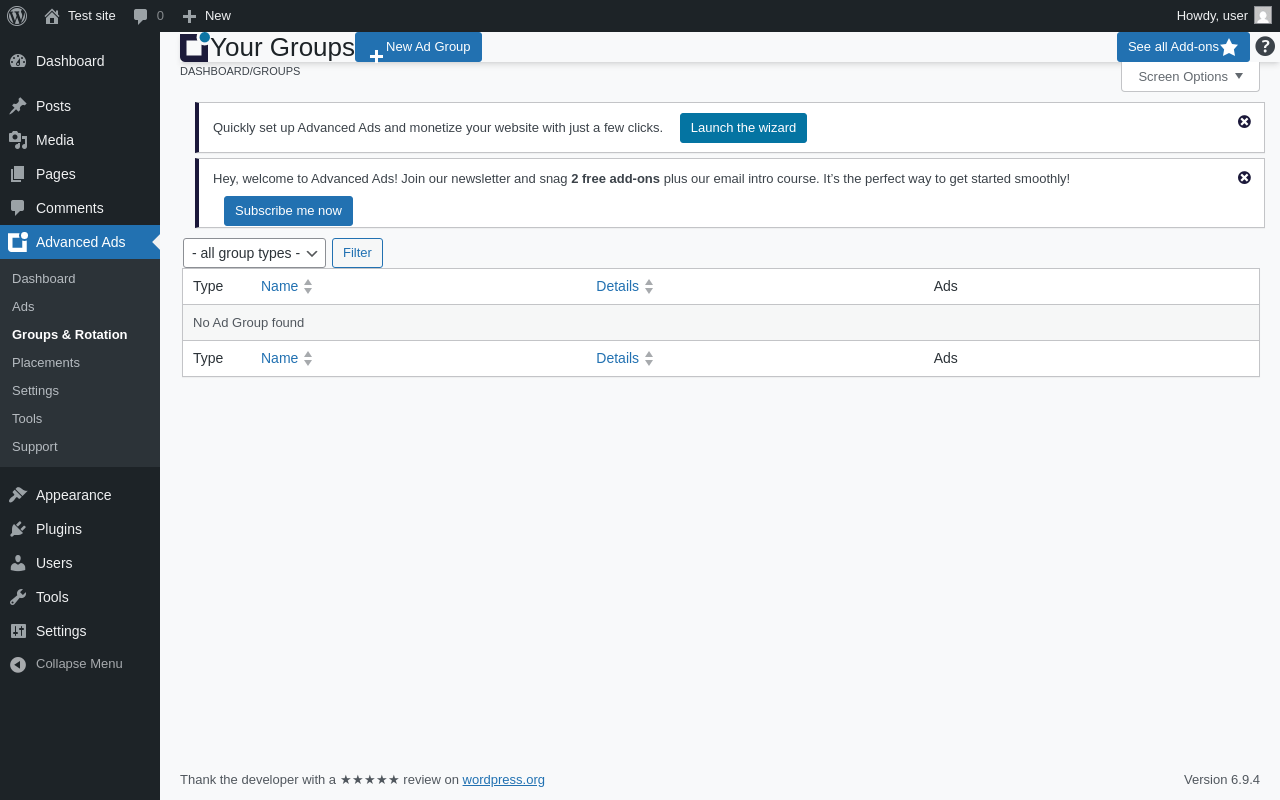Screen dimensions: 1280x800
Task: Click the Collapse Menu arrow icon
Action: coord(18,664)
